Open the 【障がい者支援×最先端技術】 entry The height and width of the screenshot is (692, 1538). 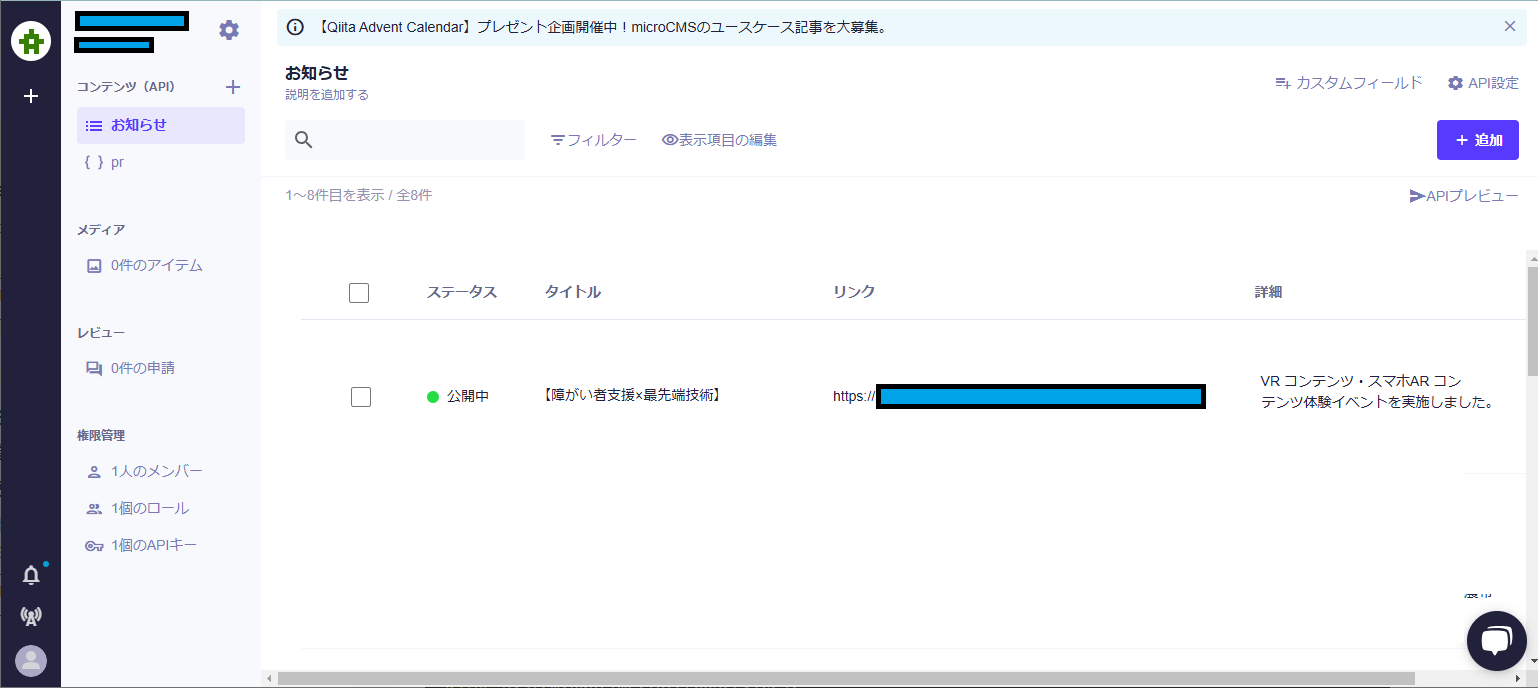pos(631,395)
